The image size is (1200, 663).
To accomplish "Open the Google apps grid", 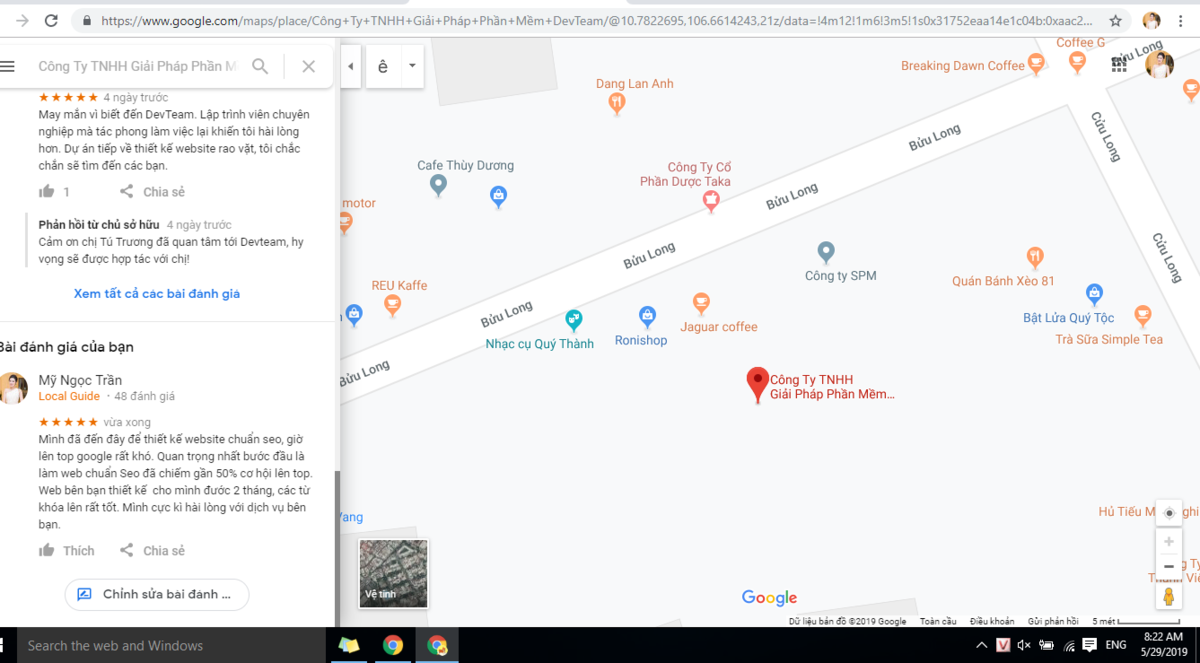I will [1119, 64].
